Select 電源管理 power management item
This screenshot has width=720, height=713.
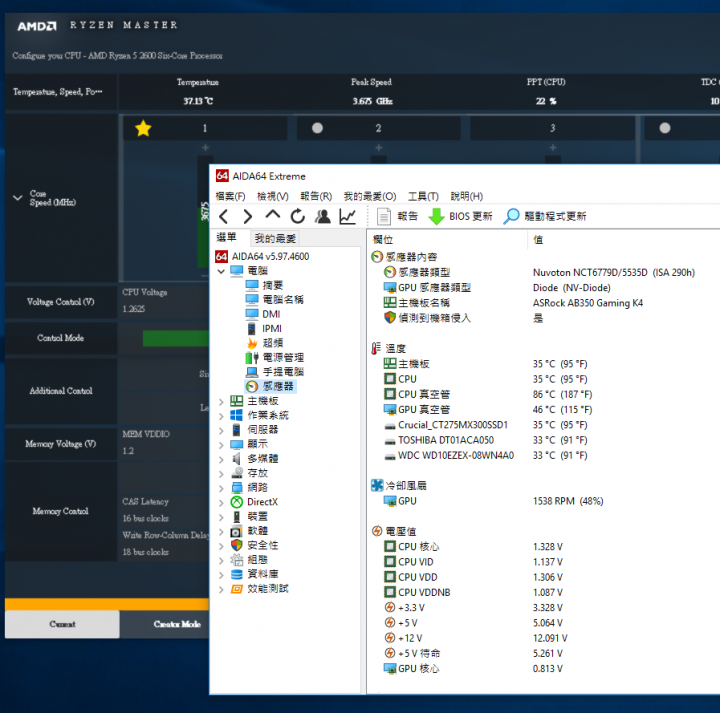(275, 358)
